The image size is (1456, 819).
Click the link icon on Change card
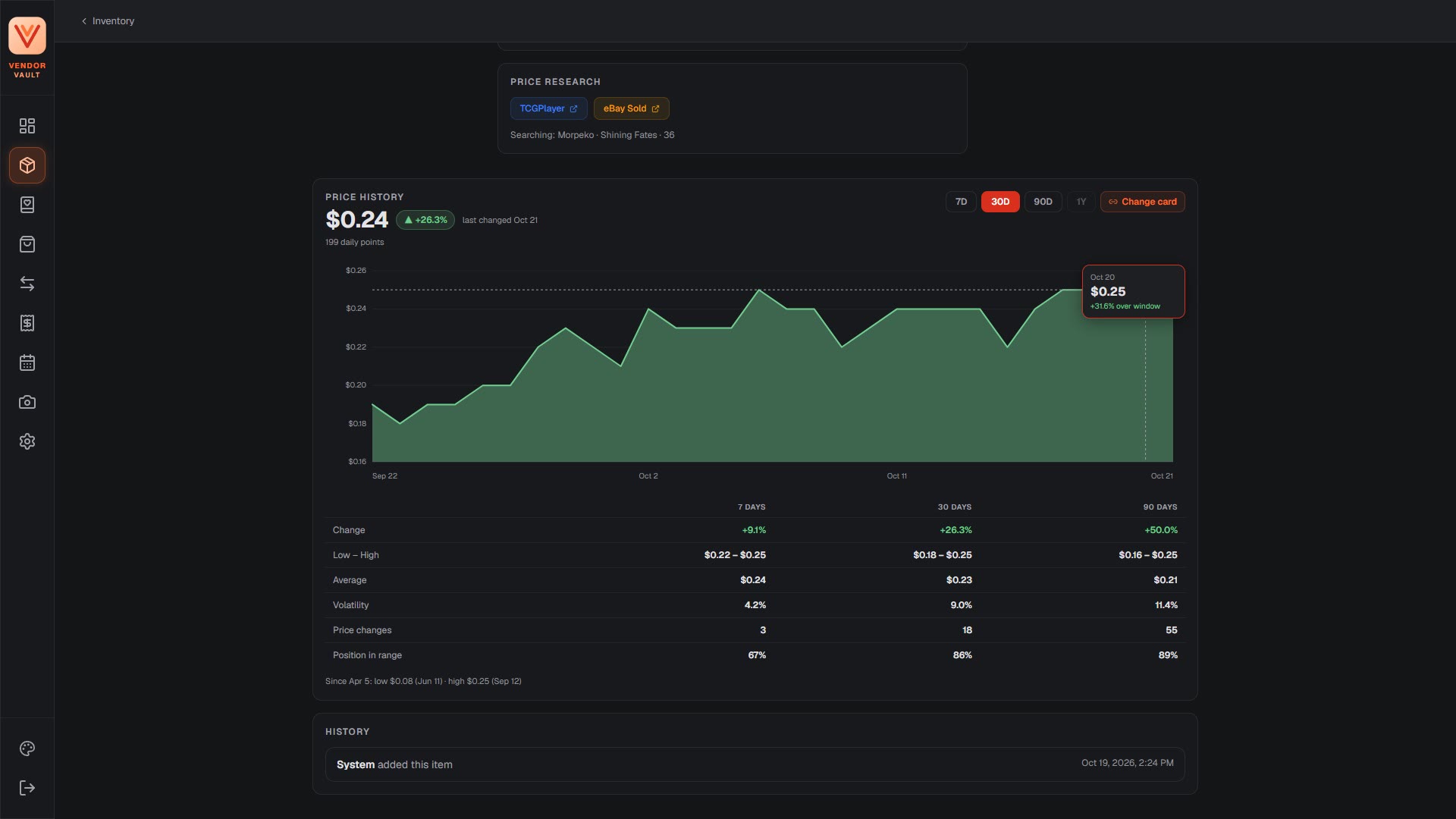[1112, 202]
